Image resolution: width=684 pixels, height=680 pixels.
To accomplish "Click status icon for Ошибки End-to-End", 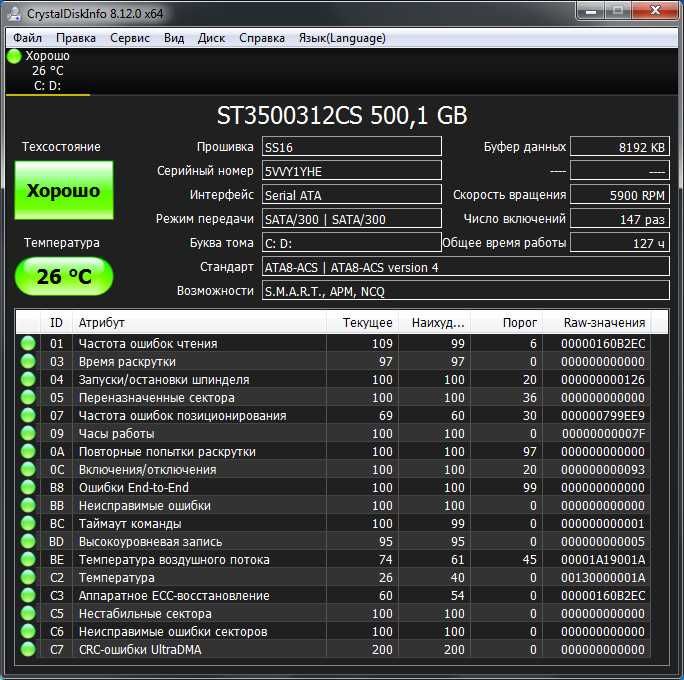I will (x=28, y=487).
